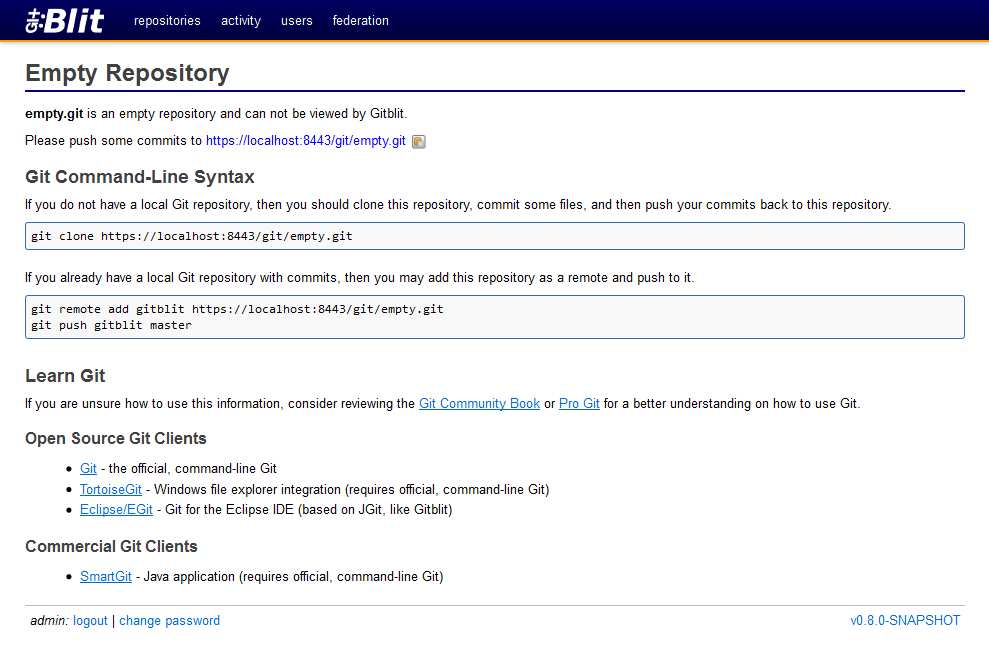Navigate to federation page
The width and height of the screenshot is (989, 656).
click(361, 21)
